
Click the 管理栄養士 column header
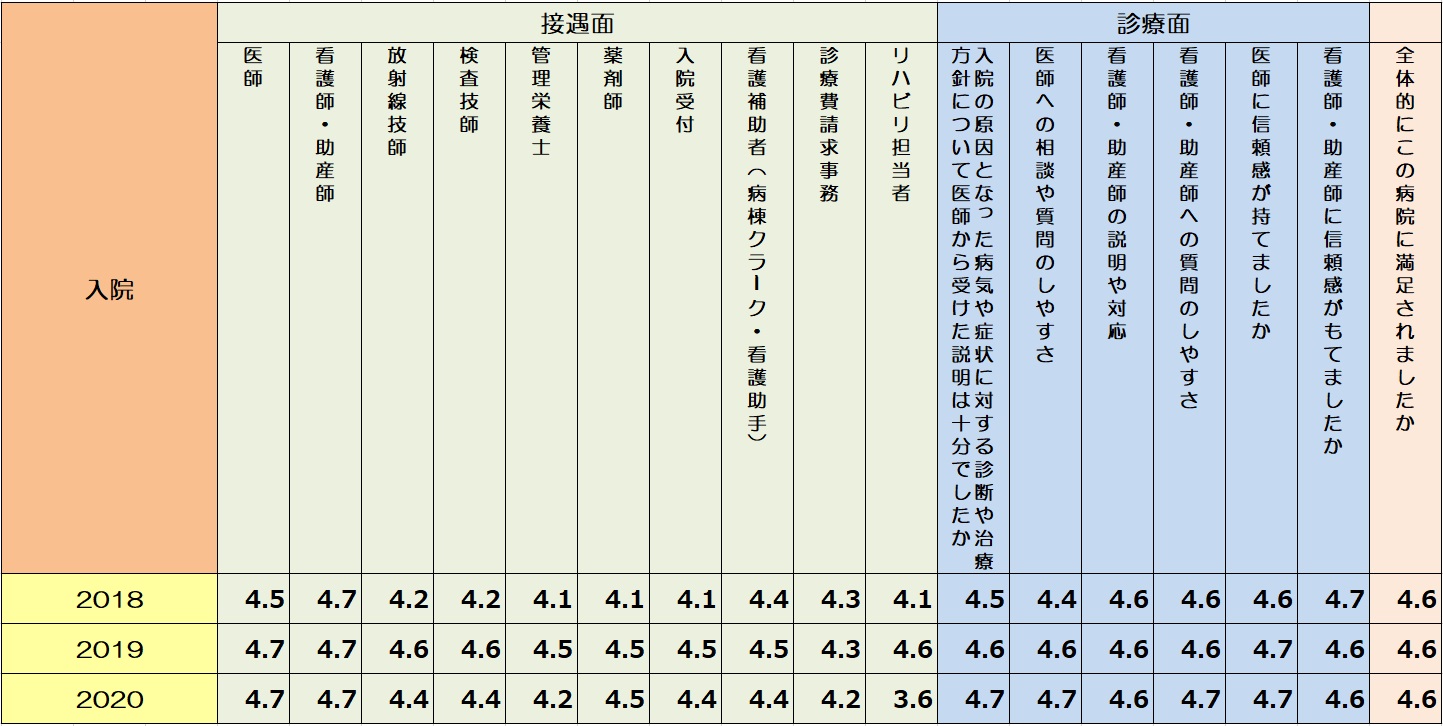tap(542, 308)
